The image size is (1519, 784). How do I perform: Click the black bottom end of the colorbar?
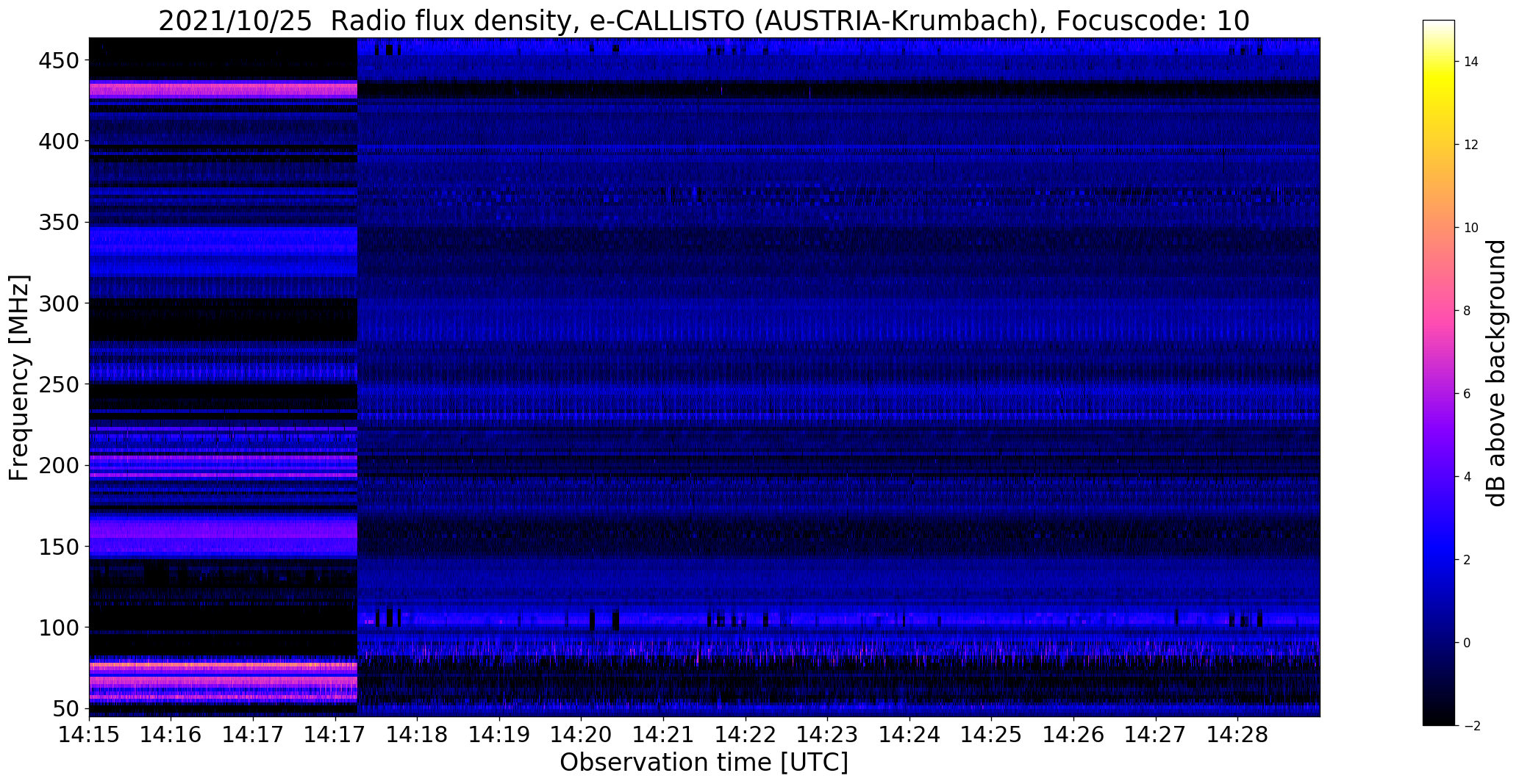(x=1439, y=722)
